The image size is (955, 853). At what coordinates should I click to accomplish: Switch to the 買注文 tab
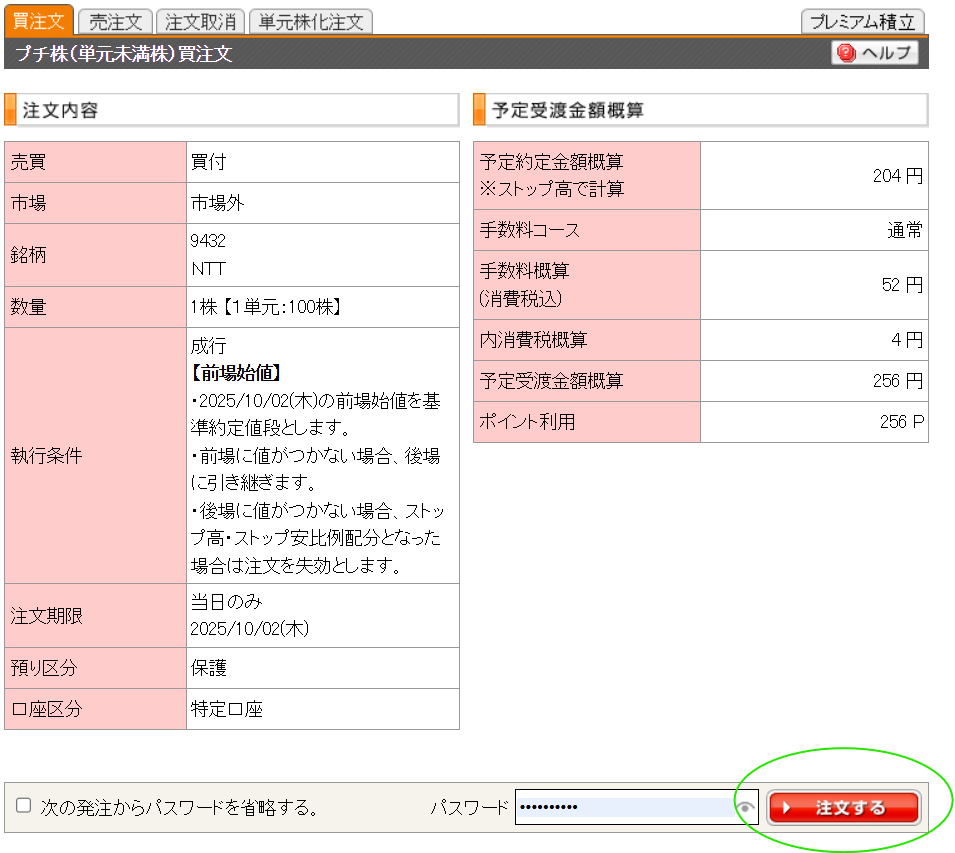(38, 21)
